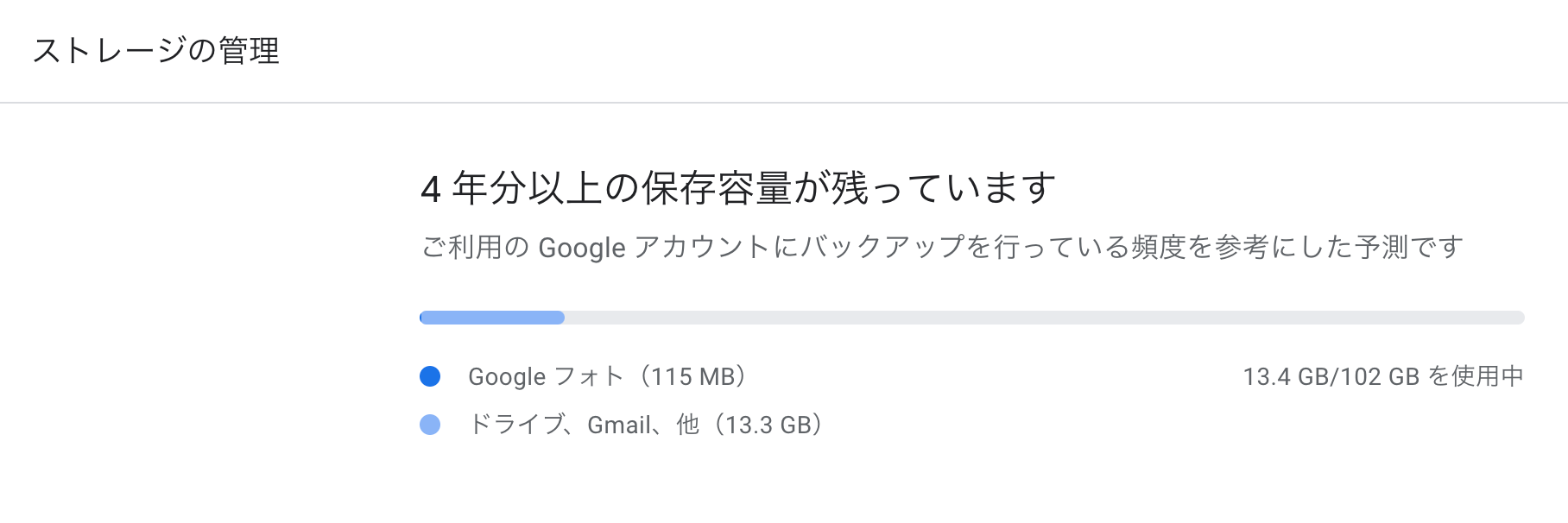Viewport: 1568px width, 523px height.
Task: Click the light blue ドライブ legend dot
Action: click(430, 425)
